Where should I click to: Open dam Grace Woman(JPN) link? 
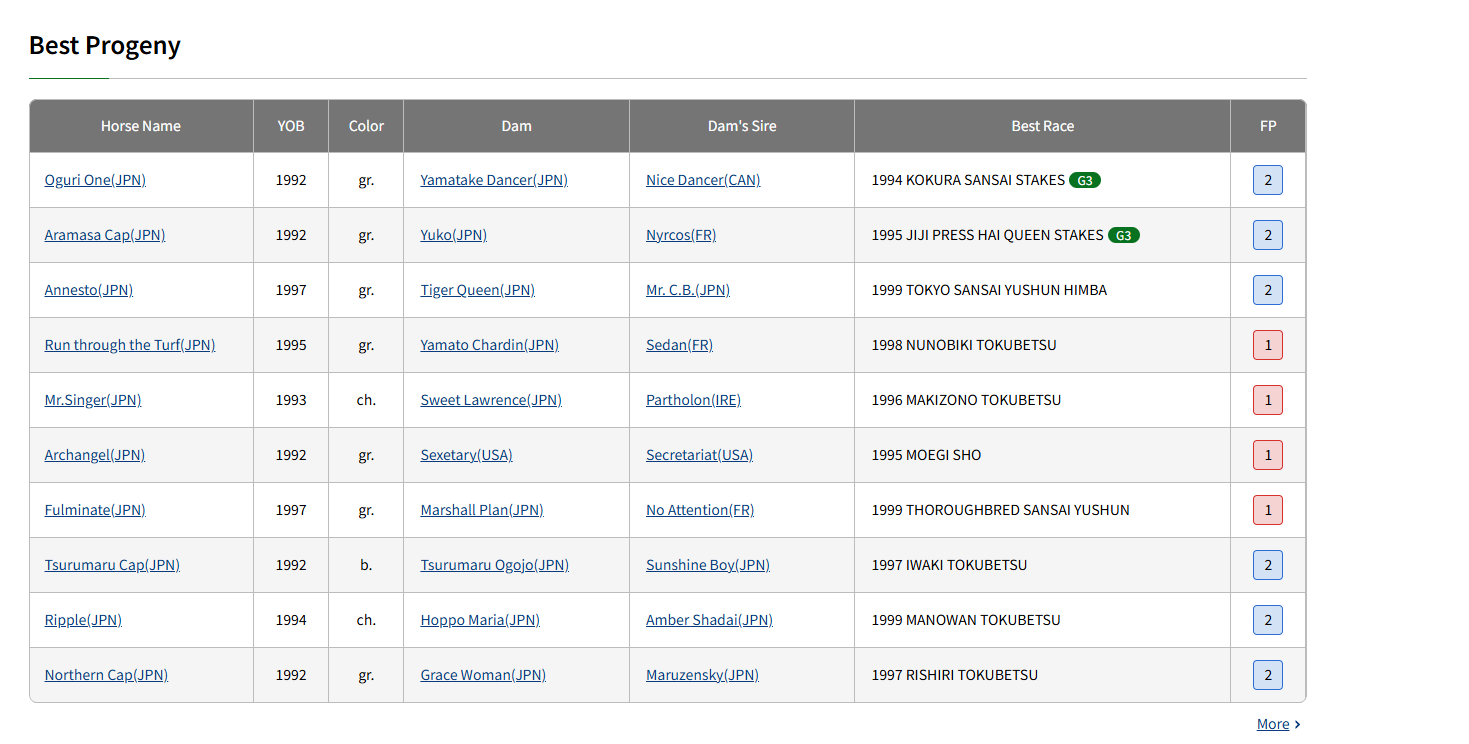[x=483, y=675]
